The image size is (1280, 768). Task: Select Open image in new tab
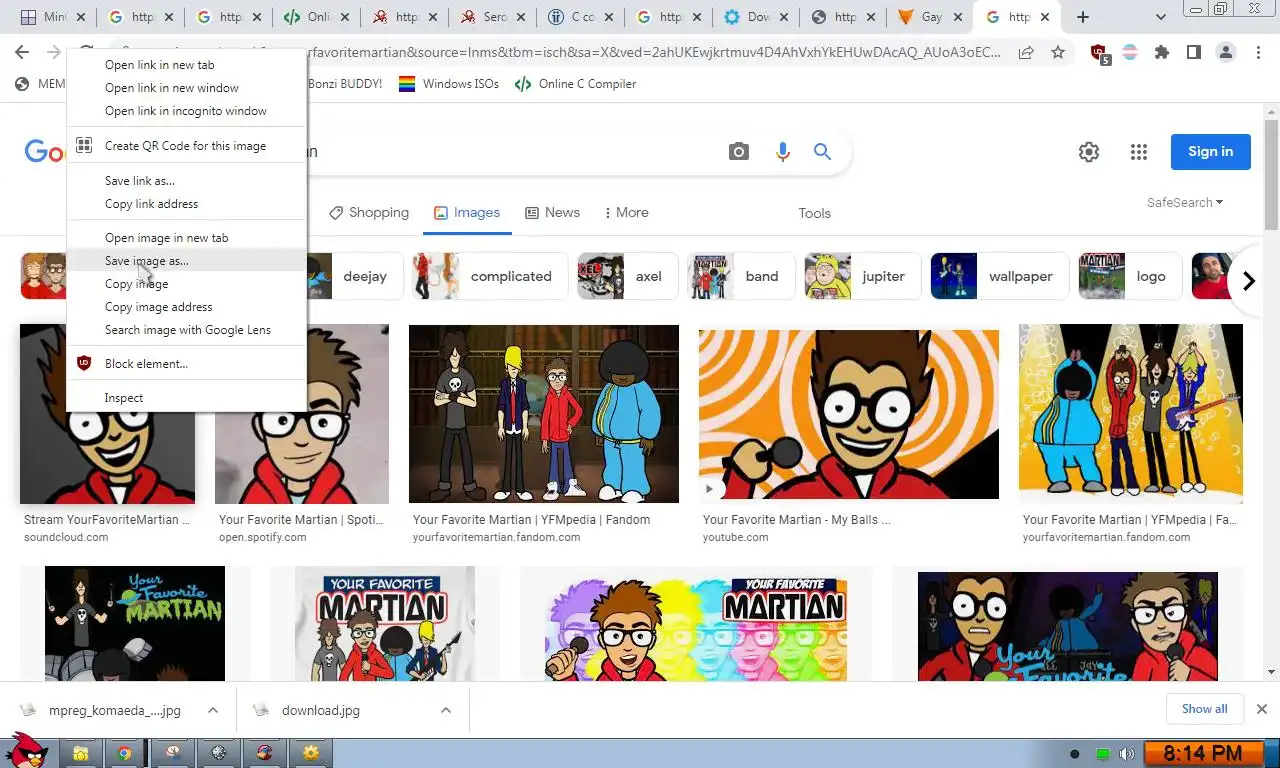point(186,238)
